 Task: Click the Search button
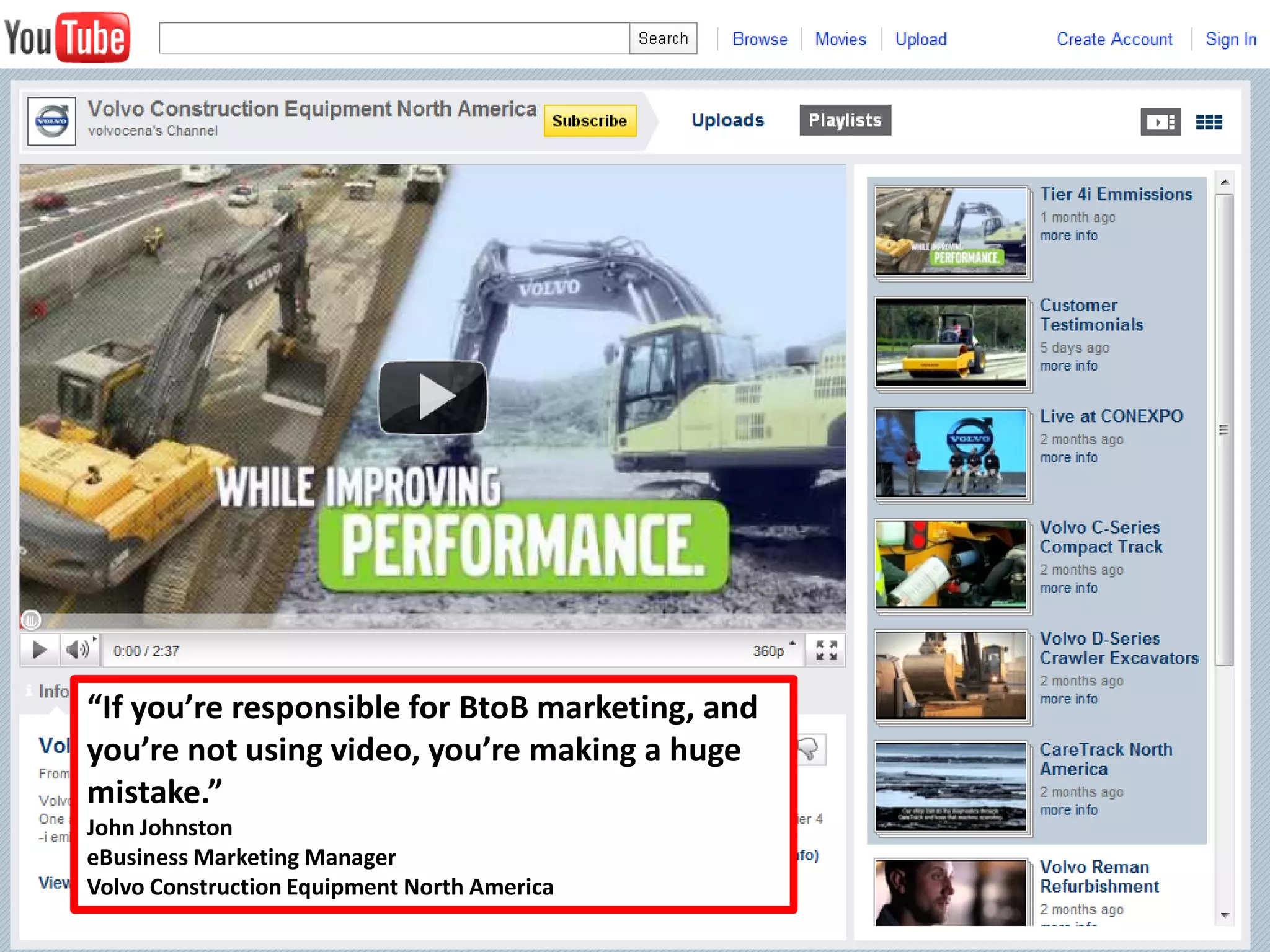663,38
